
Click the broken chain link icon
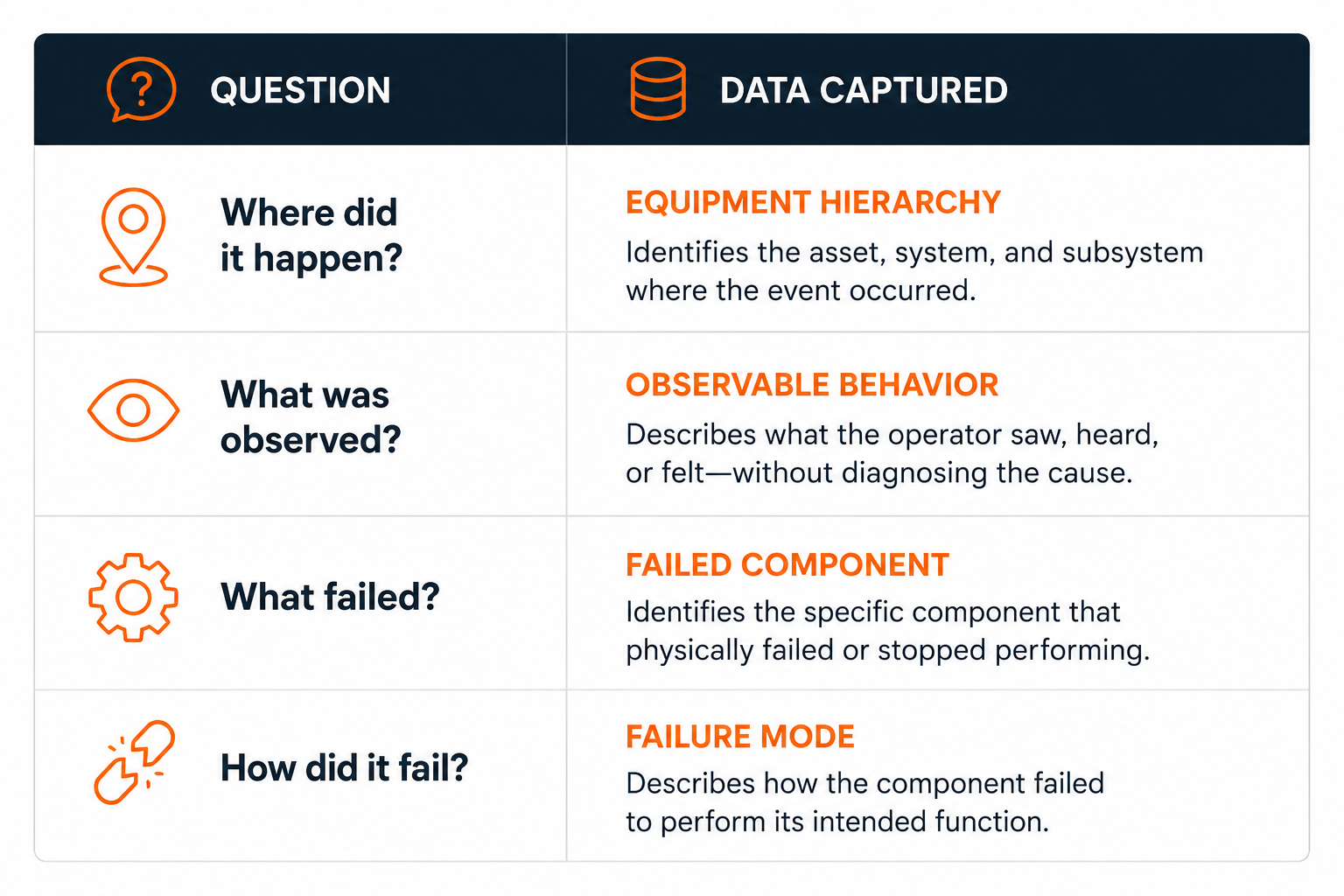134,762
